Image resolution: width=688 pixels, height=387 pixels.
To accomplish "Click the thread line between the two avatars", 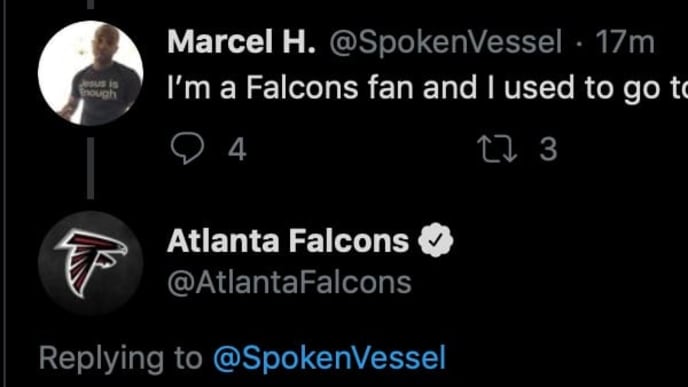I will [90, 168].
